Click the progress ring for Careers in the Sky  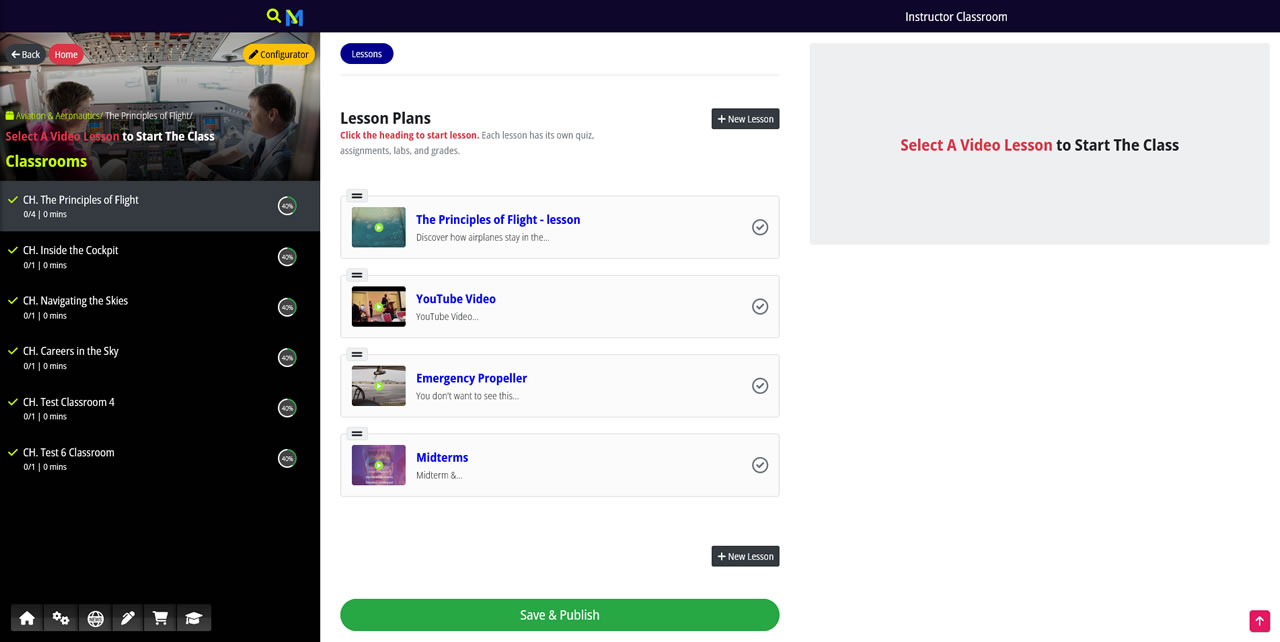tap(287, 358)
